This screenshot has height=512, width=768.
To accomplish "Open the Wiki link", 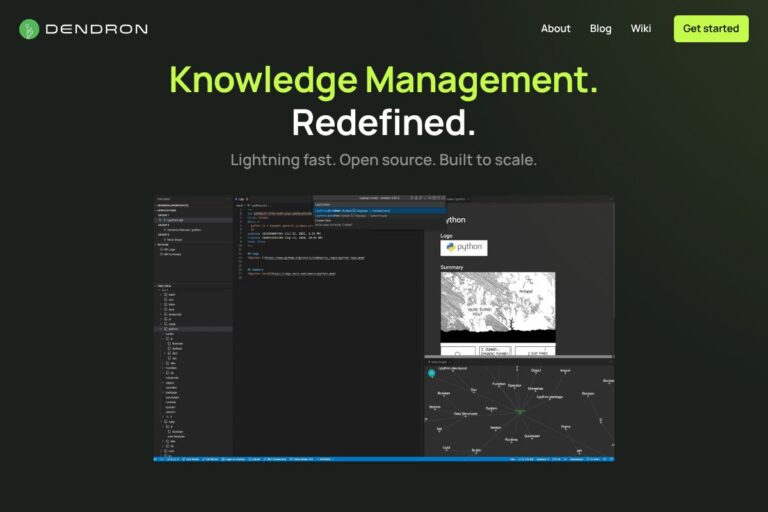I will pos(641,28).
